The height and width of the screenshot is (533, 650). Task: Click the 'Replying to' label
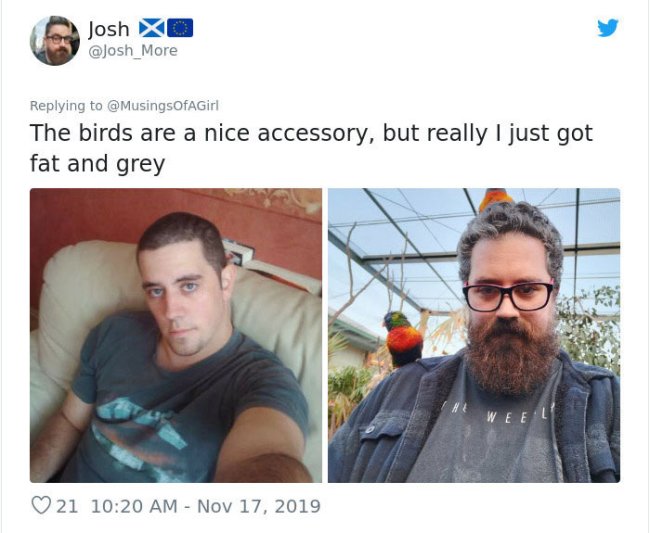pyautogui.click(x=66, y=106)
